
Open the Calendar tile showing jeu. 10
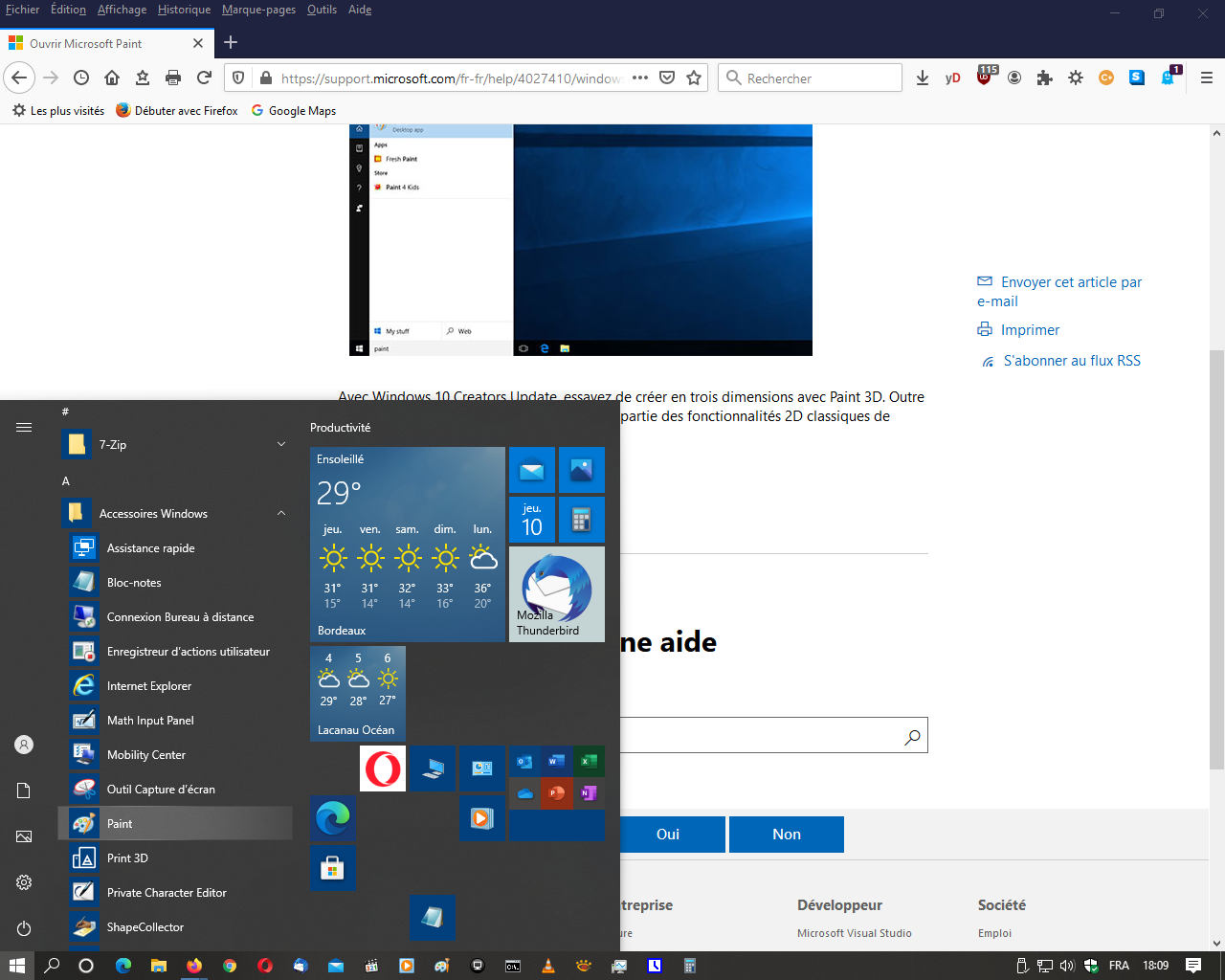click(x=532, y=520)
